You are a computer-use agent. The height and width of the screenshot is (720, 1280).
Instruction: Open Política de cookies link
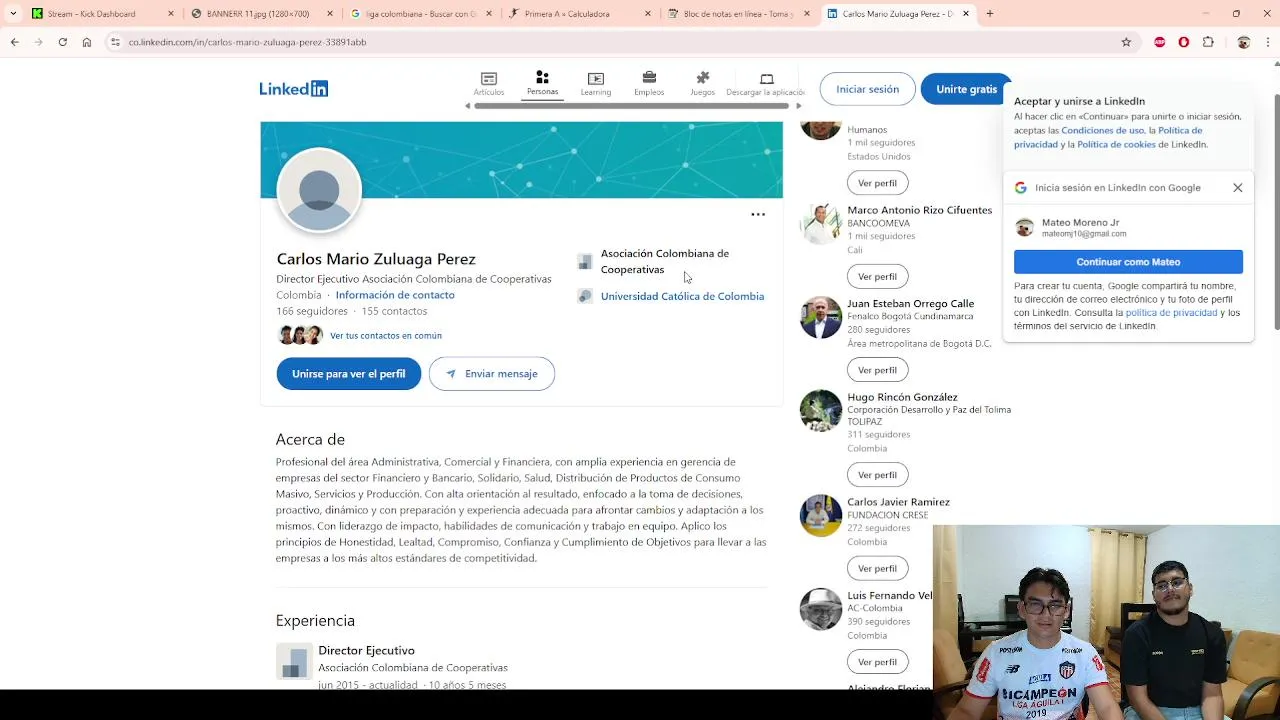1116,144
